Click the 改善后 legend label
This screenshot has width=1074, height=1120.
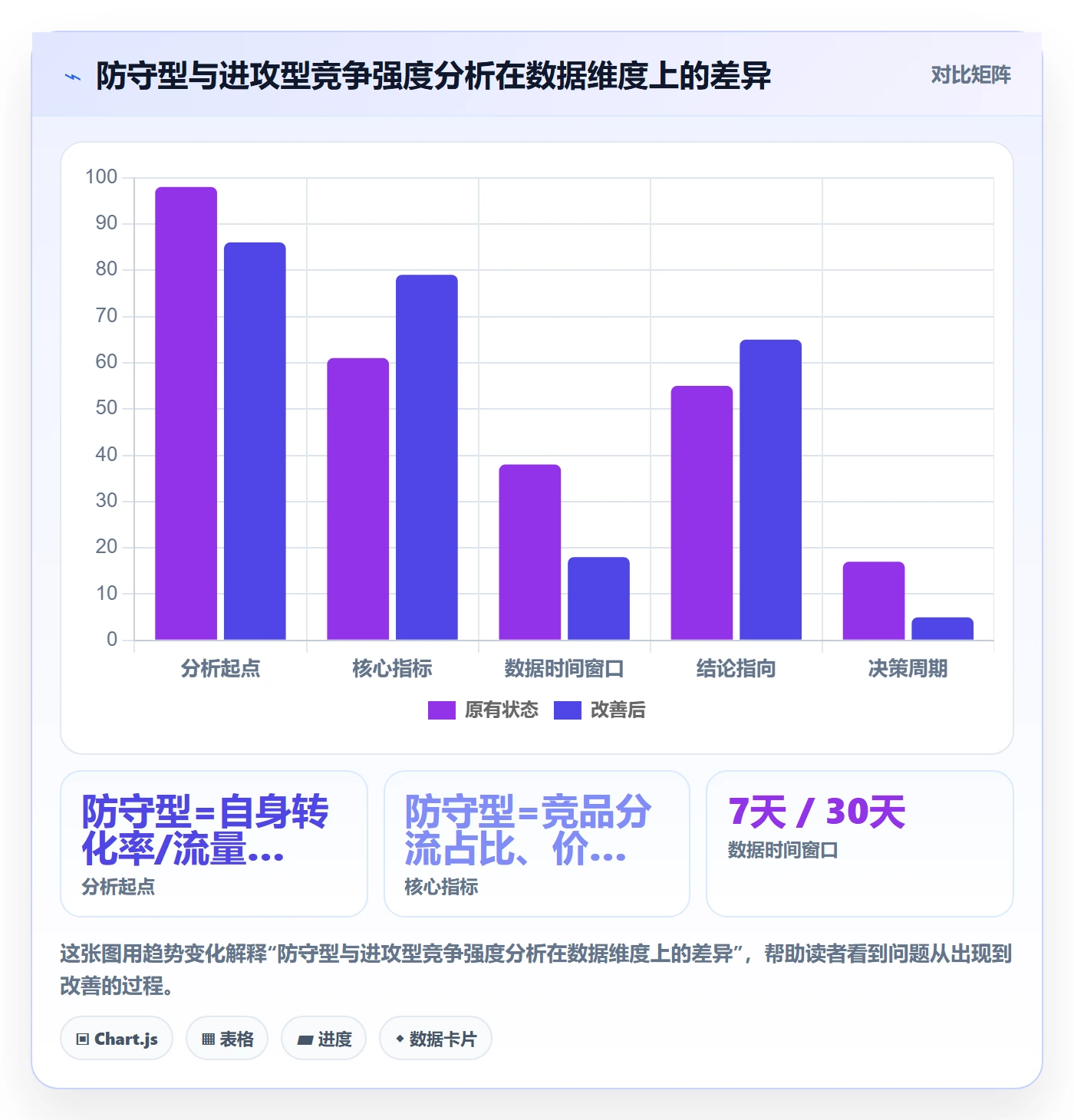point(618,710)
